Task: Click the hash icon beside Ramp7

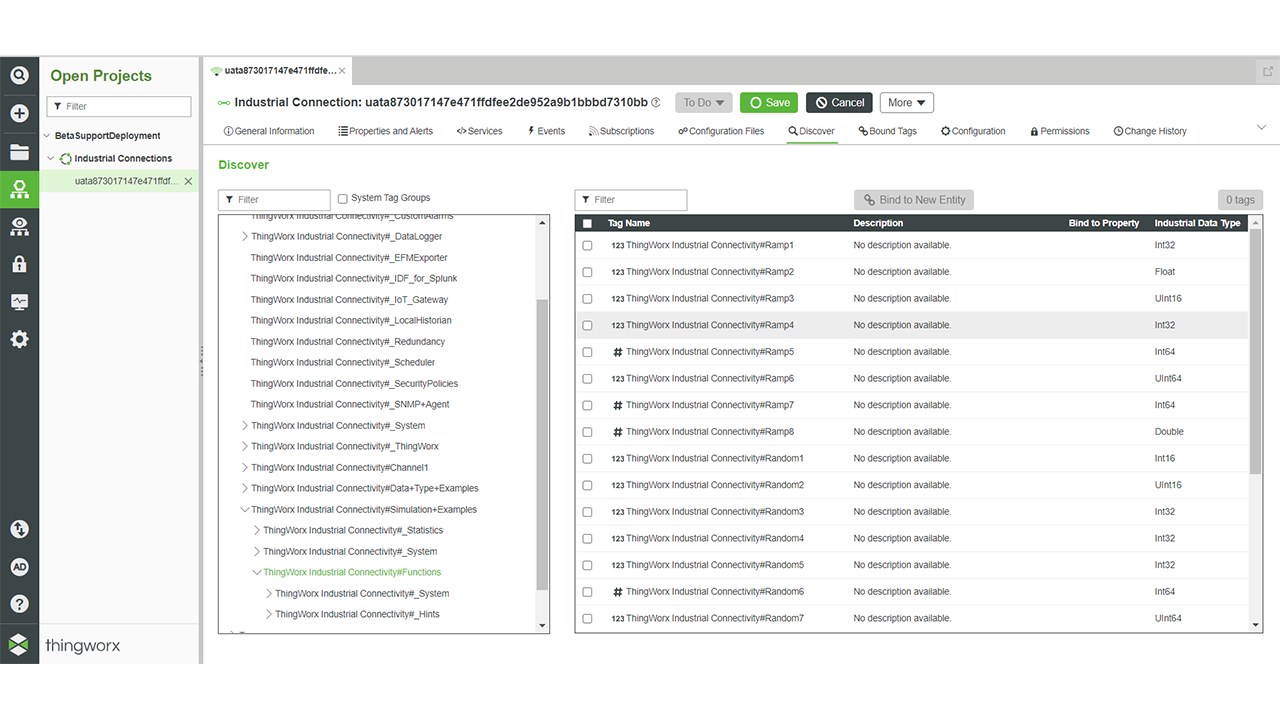Action: point(618,405)
